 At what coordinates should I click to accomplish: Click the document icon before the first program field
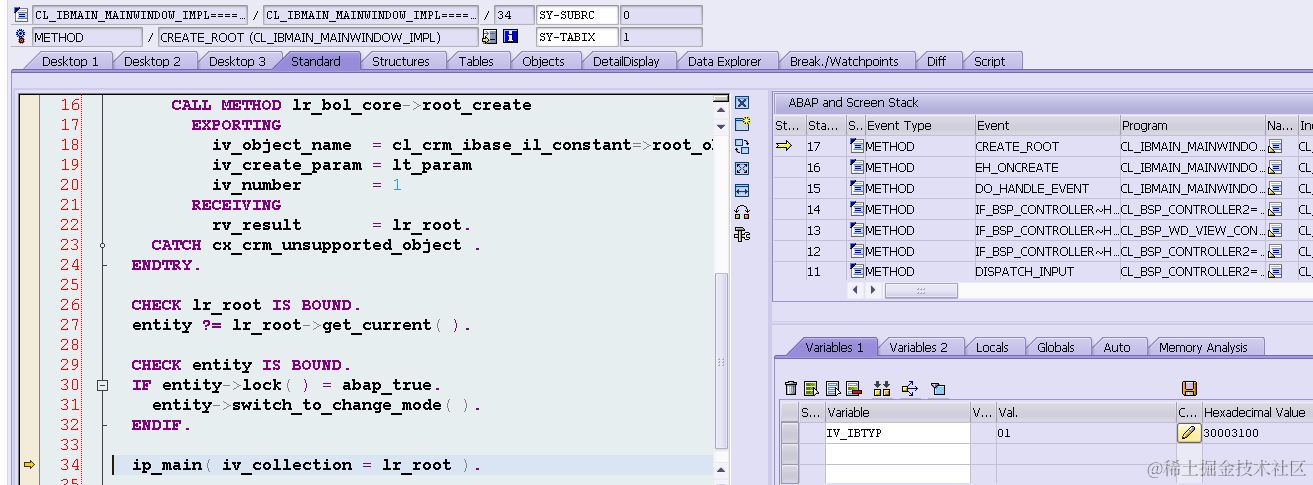pyautogui.click(x=22, y=15)
